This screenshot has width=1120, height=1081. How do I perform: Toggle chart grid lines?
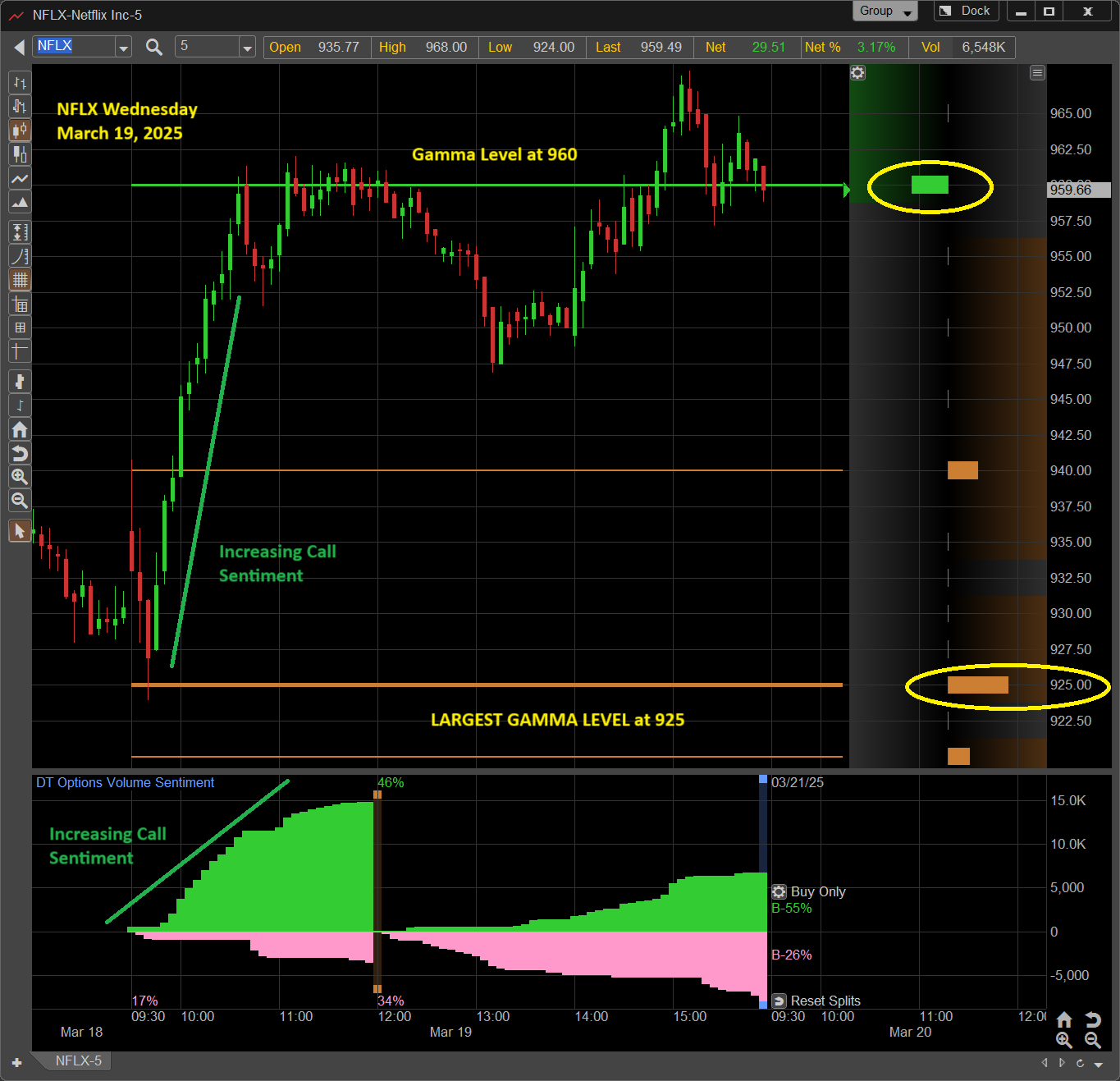[x=20, y=280]
